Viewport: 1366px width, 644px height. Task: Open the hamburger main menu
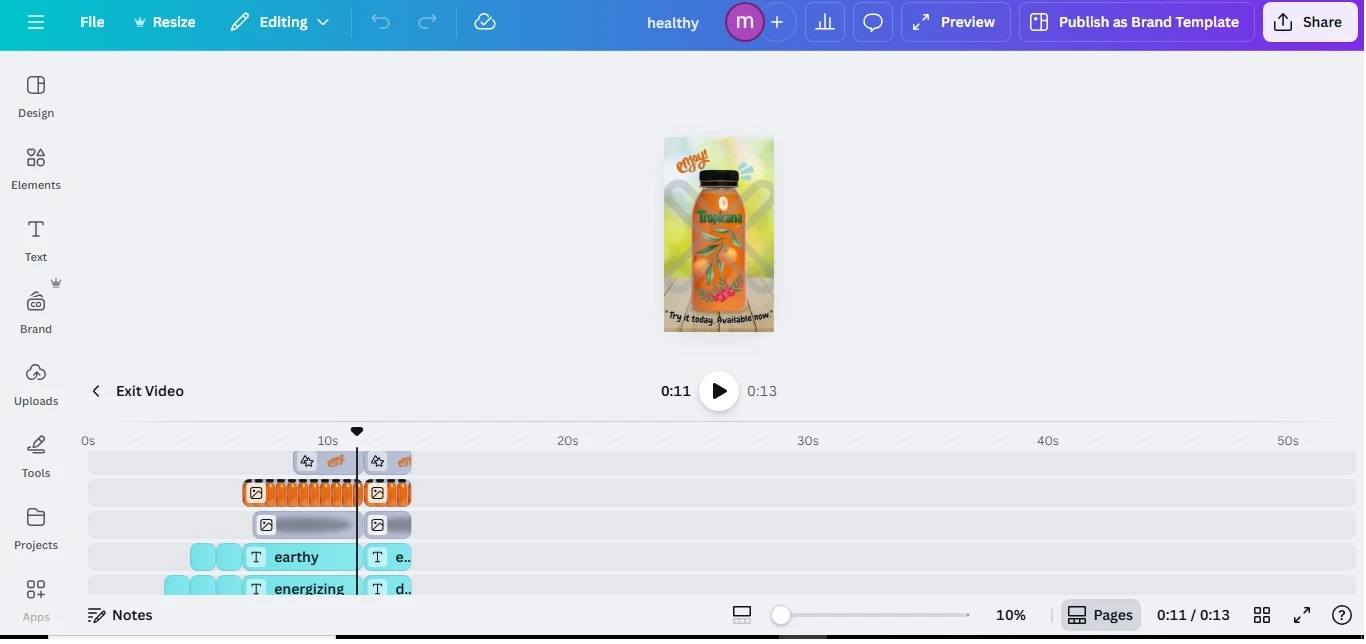[x=36, y=22]
